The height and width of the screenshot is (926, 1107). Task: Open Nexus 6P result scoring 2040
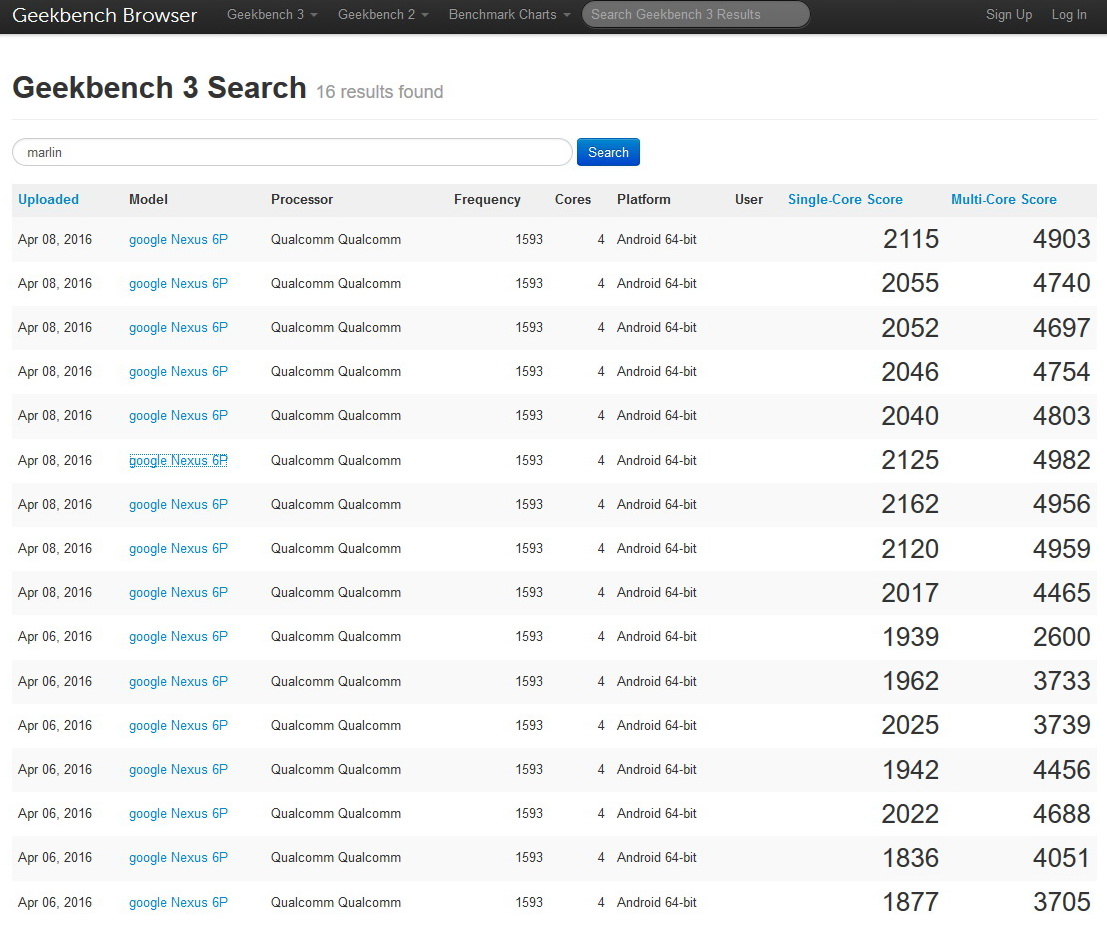coord(178,416)
